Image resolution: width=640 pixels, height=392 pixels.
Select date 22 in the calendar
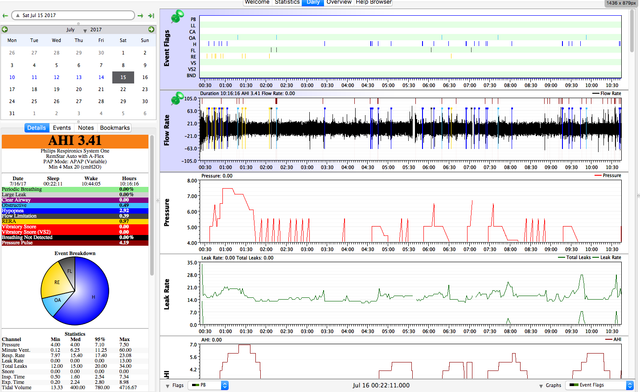coord(123,89)
